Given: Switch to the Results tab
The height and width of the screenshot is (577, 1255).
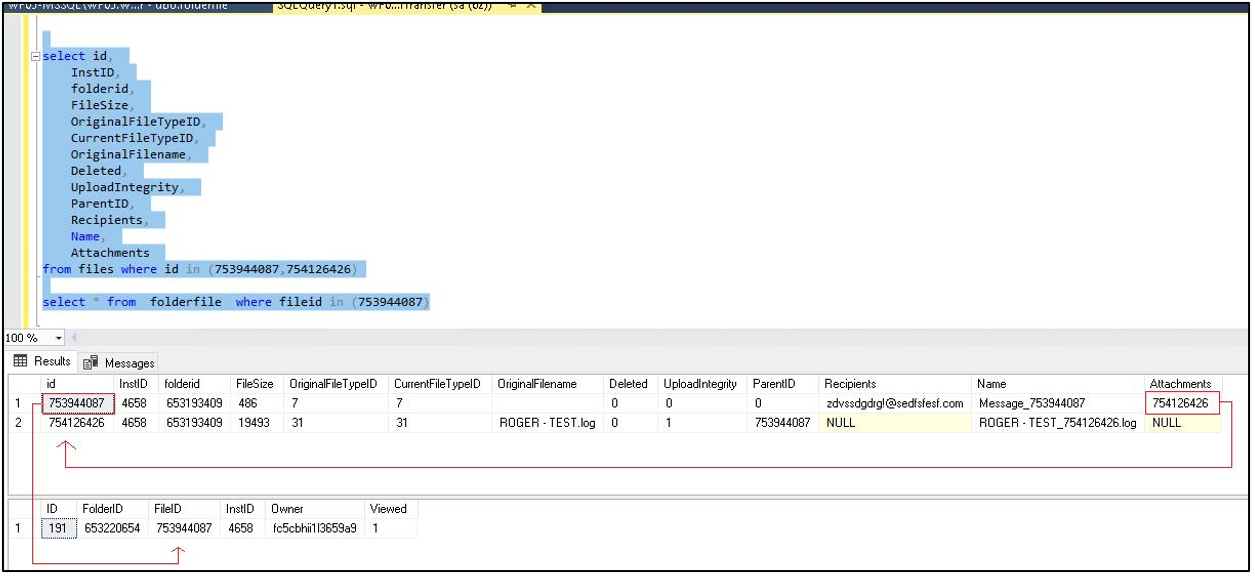Looking at the screenshot, I should point(42,362).
